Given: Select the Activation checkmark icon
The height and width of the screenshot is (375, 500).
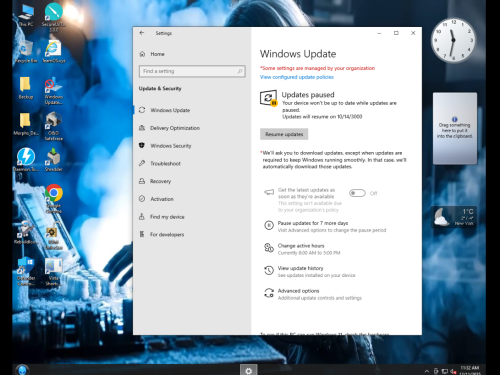Looking at the screenshot, I should click(142, 199).
